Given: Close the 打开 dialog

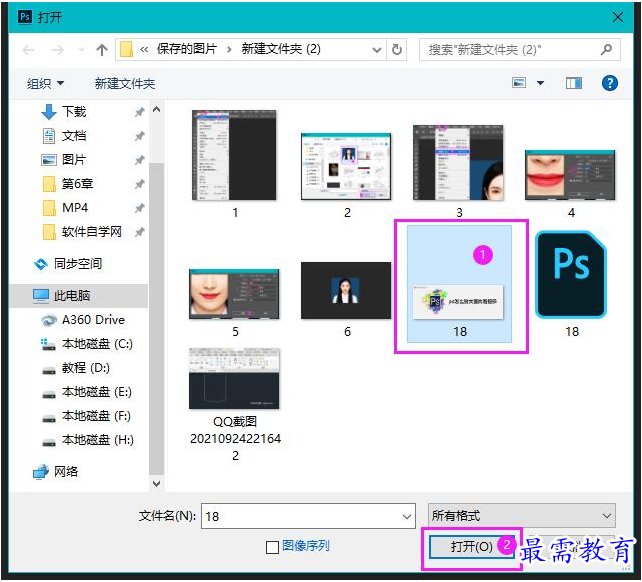Looking at the screenshot, I should [x=618, y=17].
